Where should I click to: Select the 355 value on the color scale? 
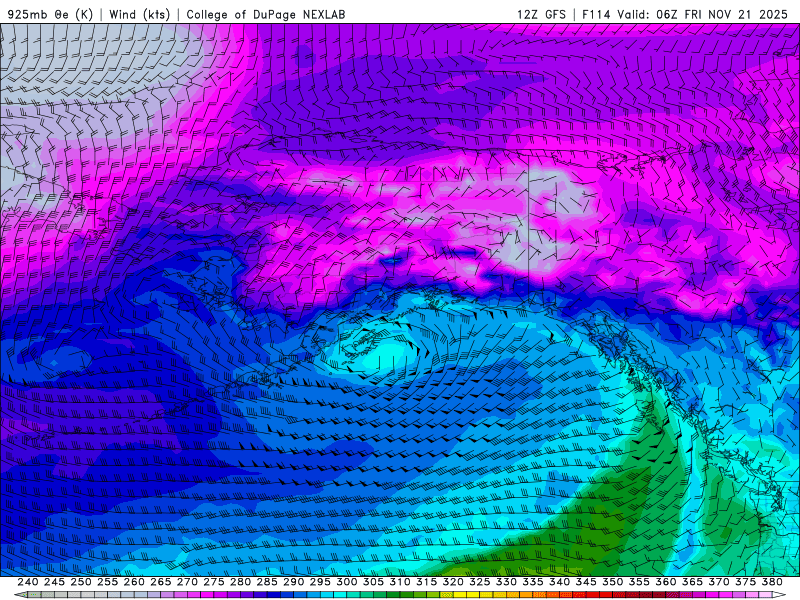point(639,582)
